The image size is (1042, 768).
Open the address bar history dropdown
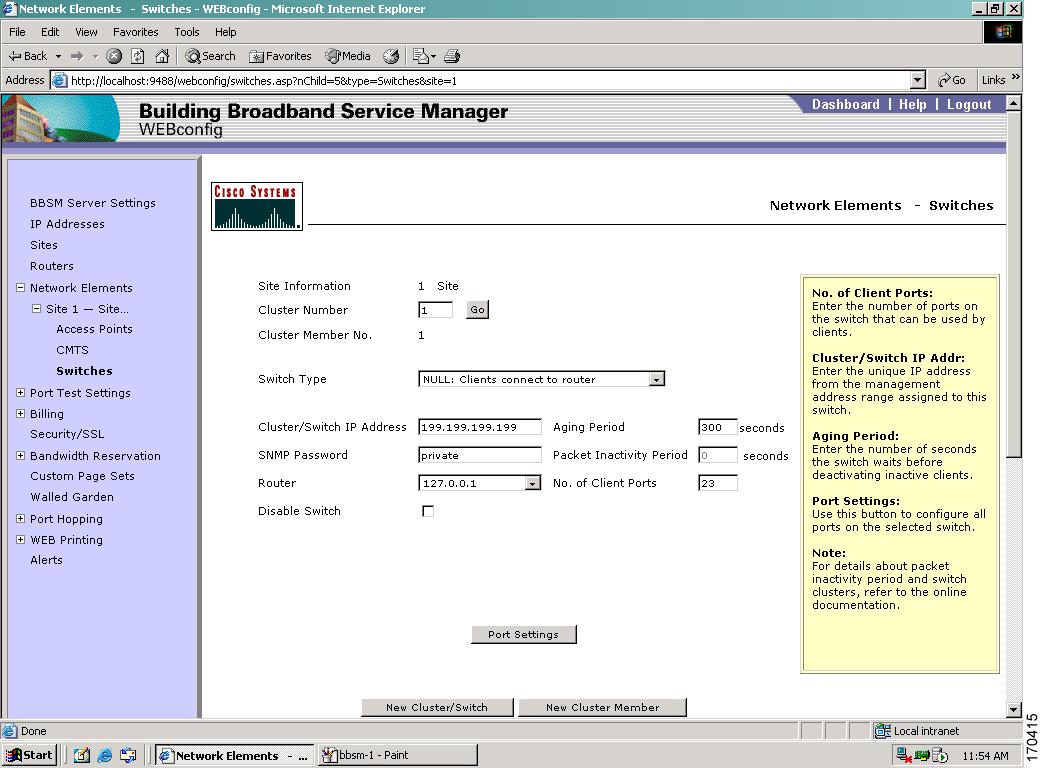(x=918, y=80)
